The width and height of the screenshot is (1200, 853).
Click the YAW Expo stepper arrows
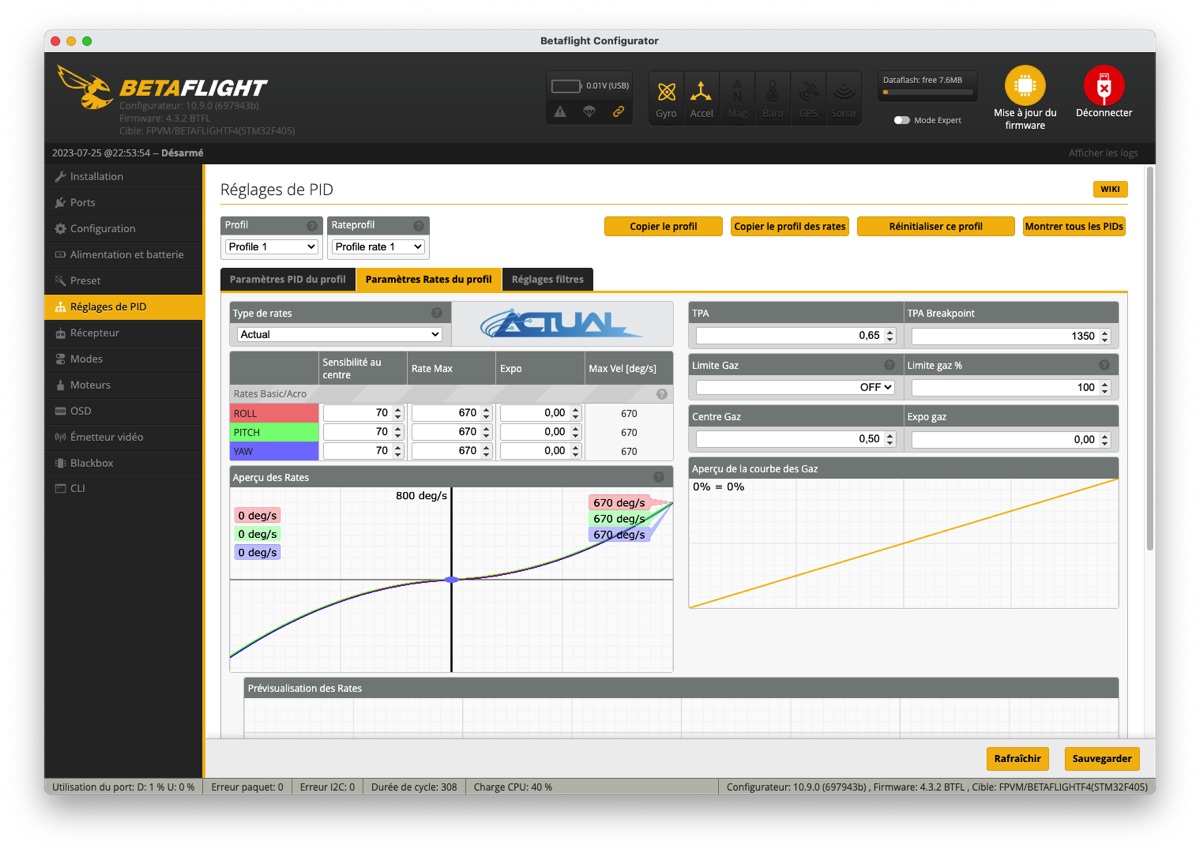(575, 451)
